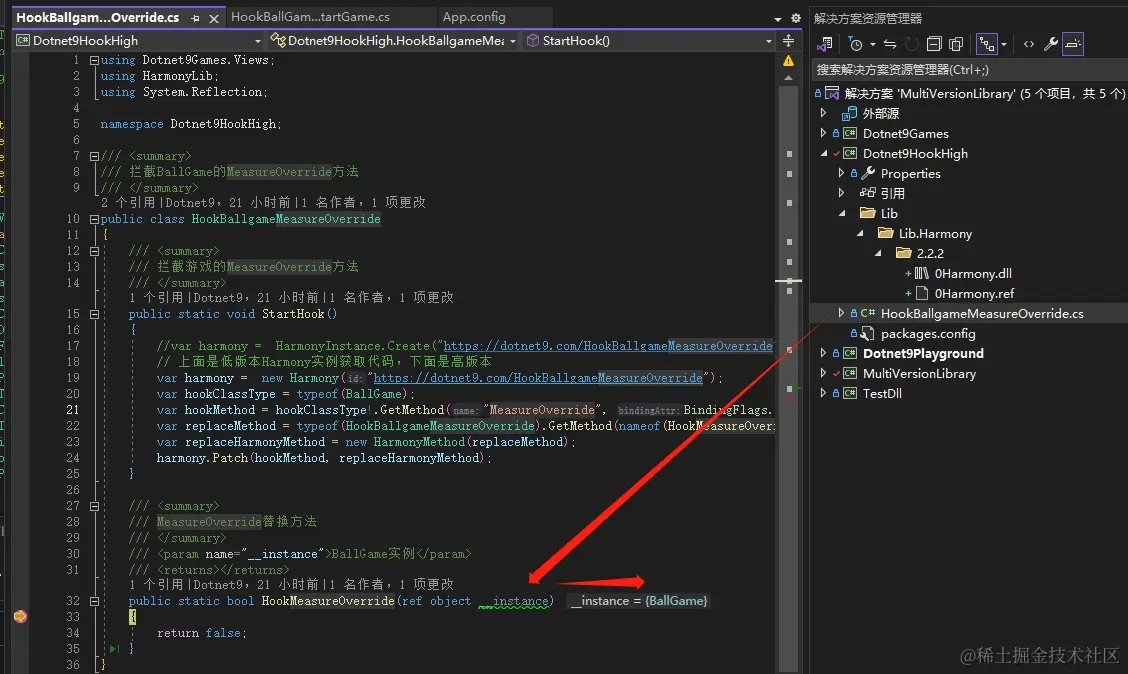Image resolution: width=1128 pixels, height=674 pixels.
Task: Open the pending changes filter dropdown arrow
Action: (x=873, y=45)
